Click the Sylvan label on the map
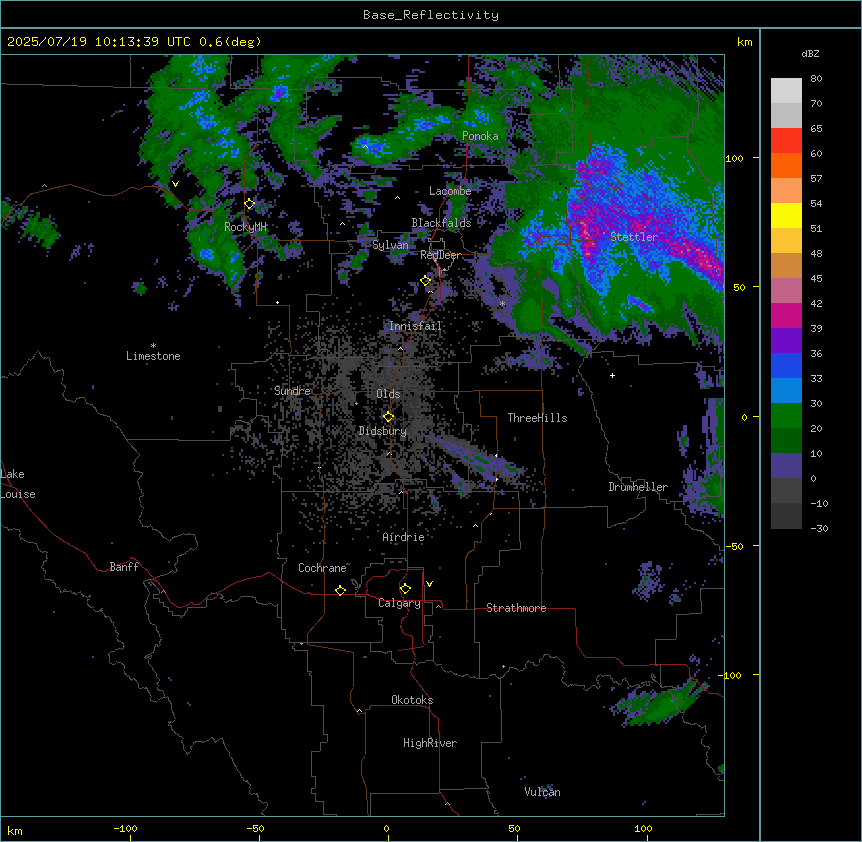Viewport: 862px width, 842px height. pos(390,245)
